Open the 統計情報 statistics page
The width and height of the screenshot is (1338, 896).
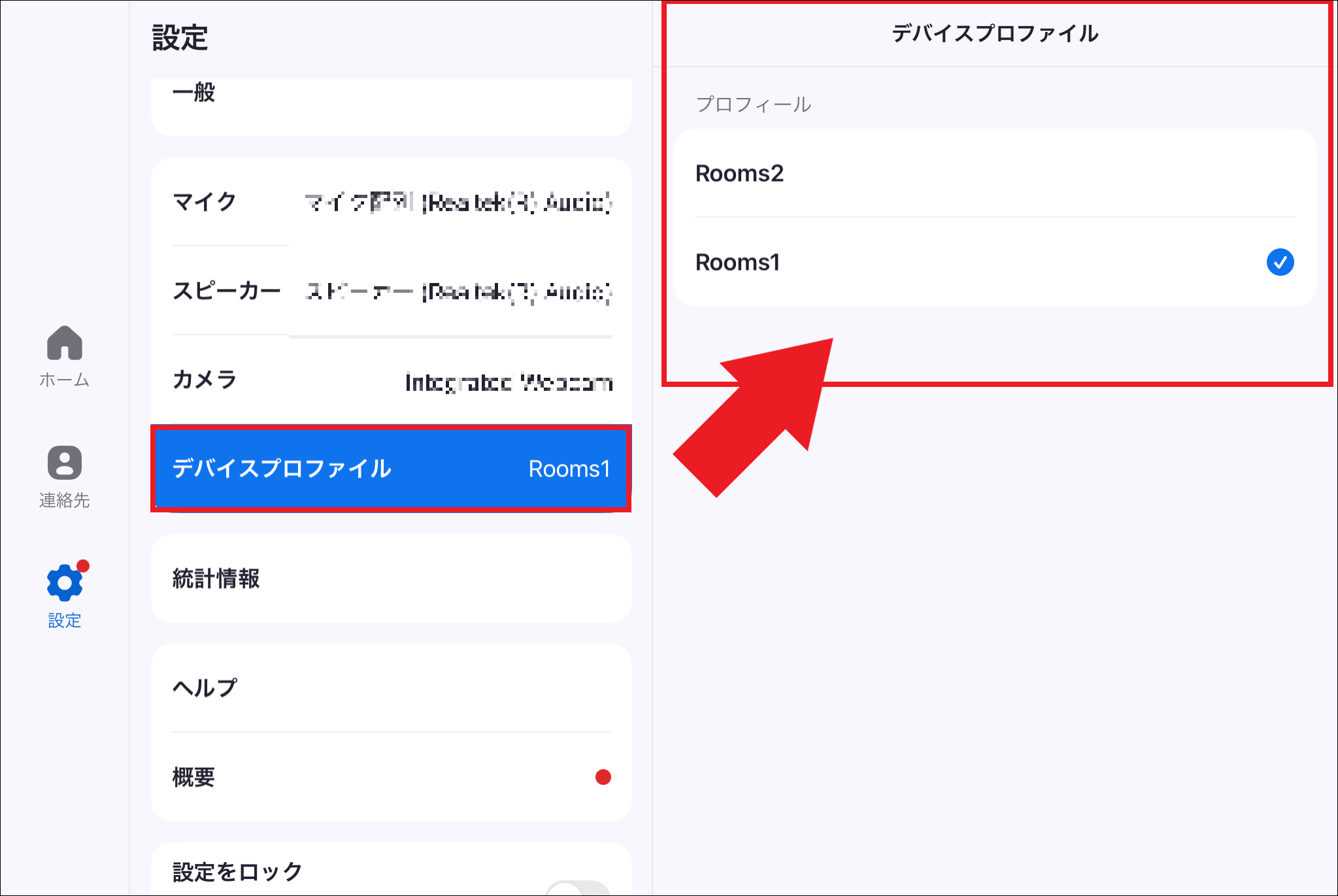216,578
